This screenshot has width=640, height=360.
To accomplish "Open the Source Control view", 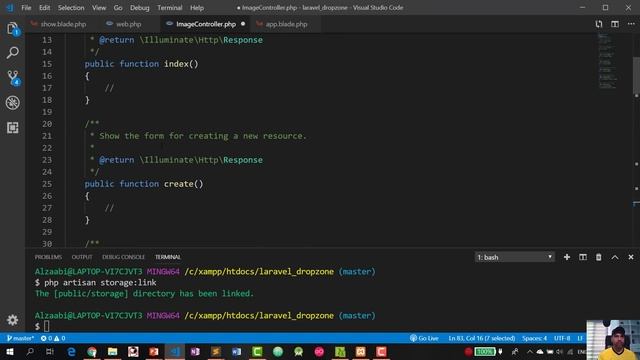I will coord(13,78).
